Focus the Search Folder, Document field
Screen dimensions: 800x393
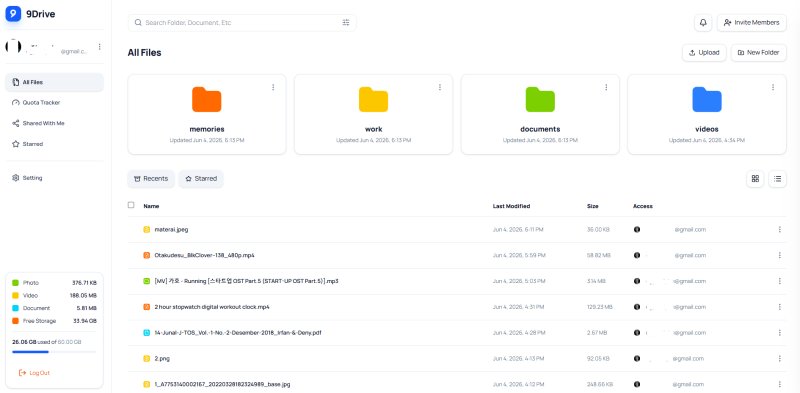pyautogui.click(x=242, y=22)
